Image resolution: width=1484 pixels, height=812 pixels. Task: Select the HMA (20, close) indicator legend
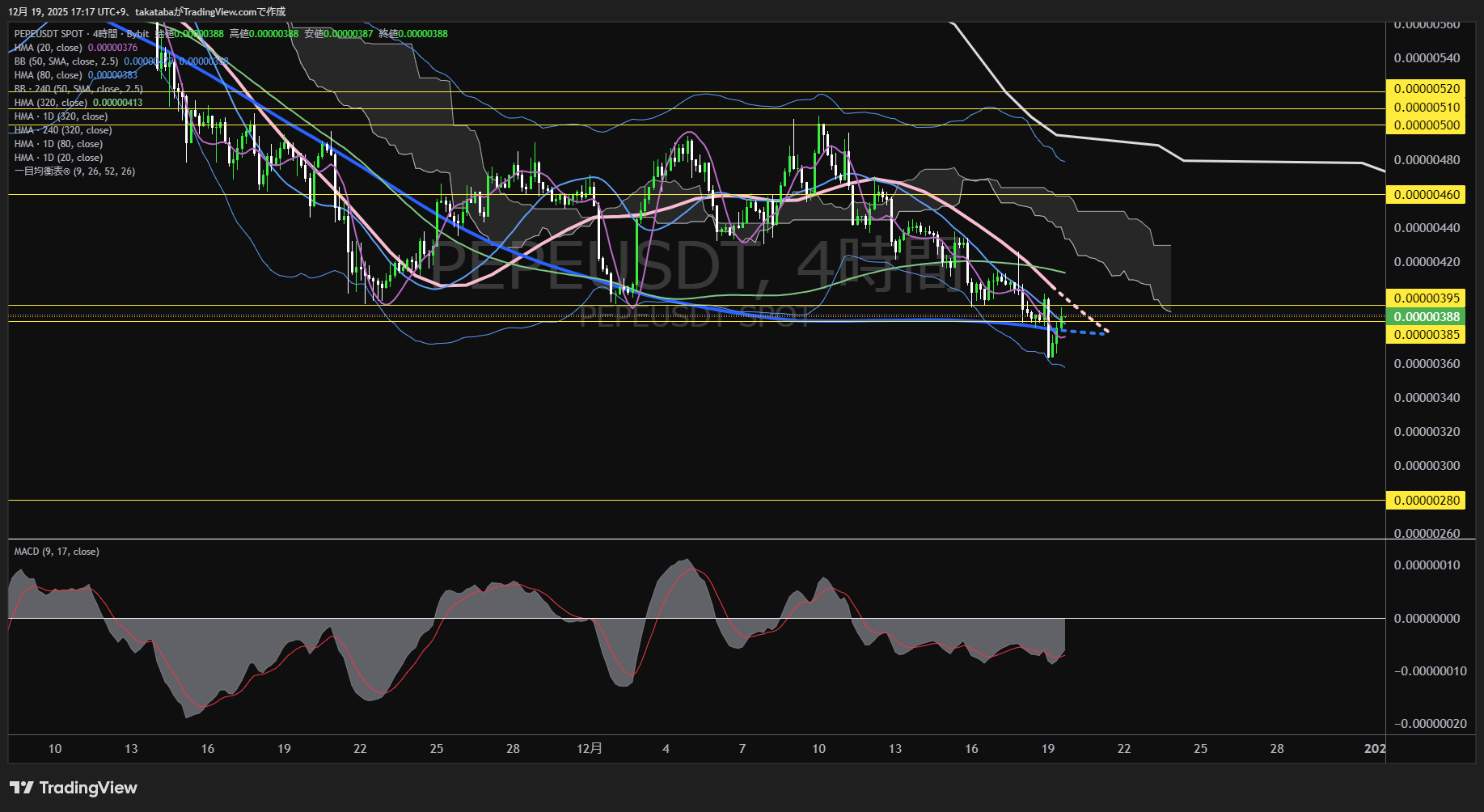[x=49, y=48]
